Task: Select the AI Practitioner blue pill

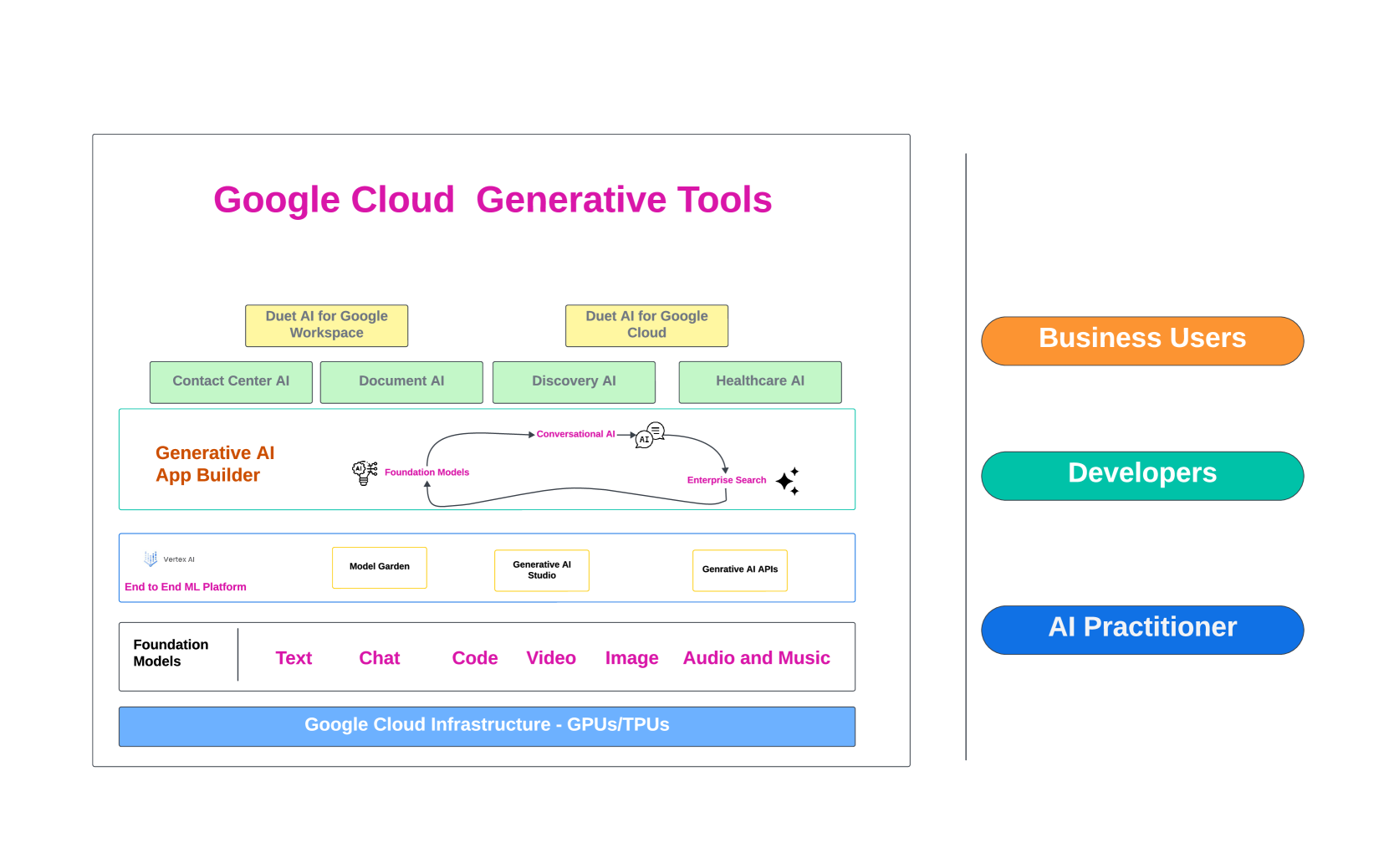Action: [x=1141, y=630]
